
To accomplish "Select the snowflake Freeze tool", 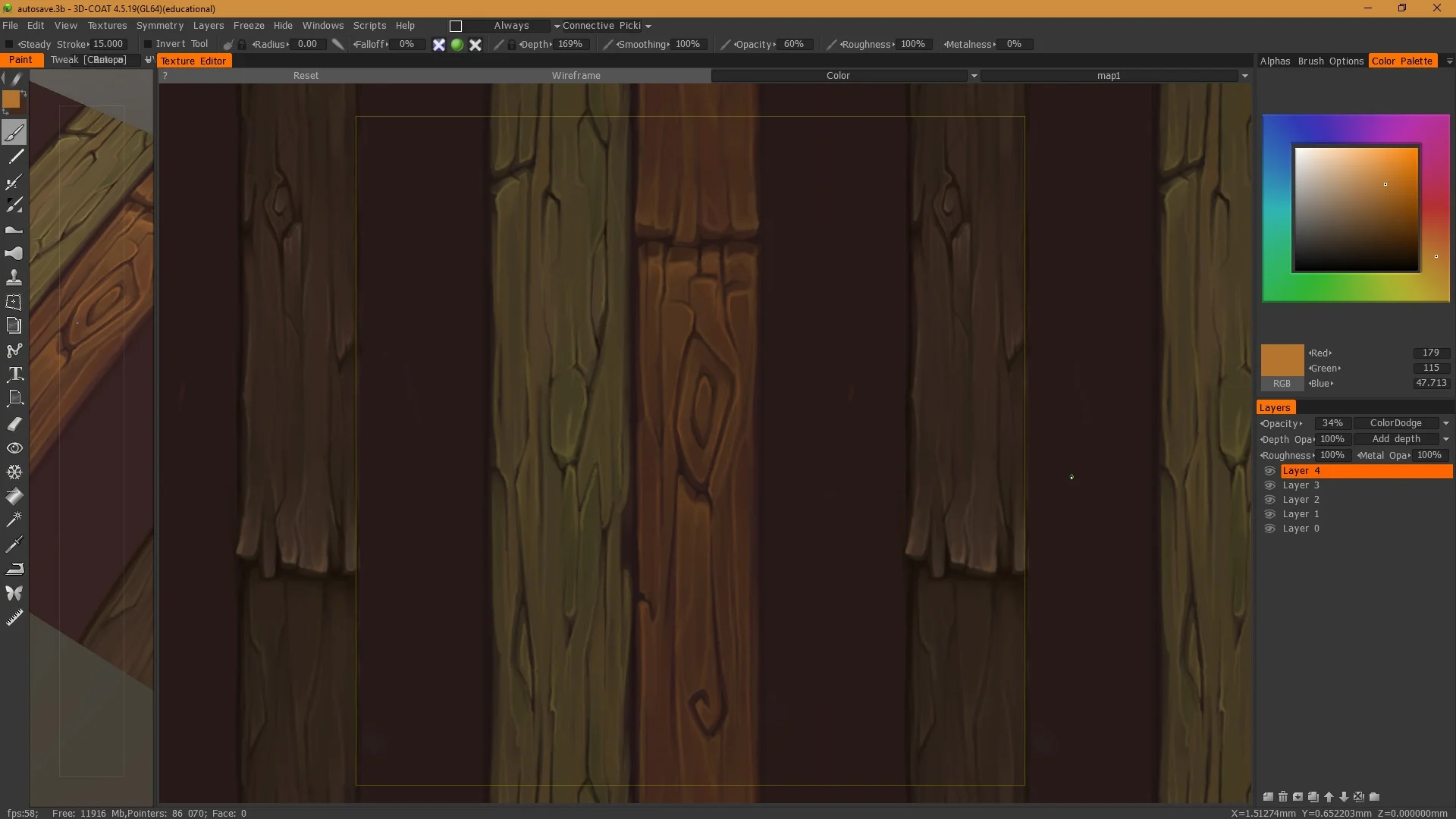I will [14, 472].
